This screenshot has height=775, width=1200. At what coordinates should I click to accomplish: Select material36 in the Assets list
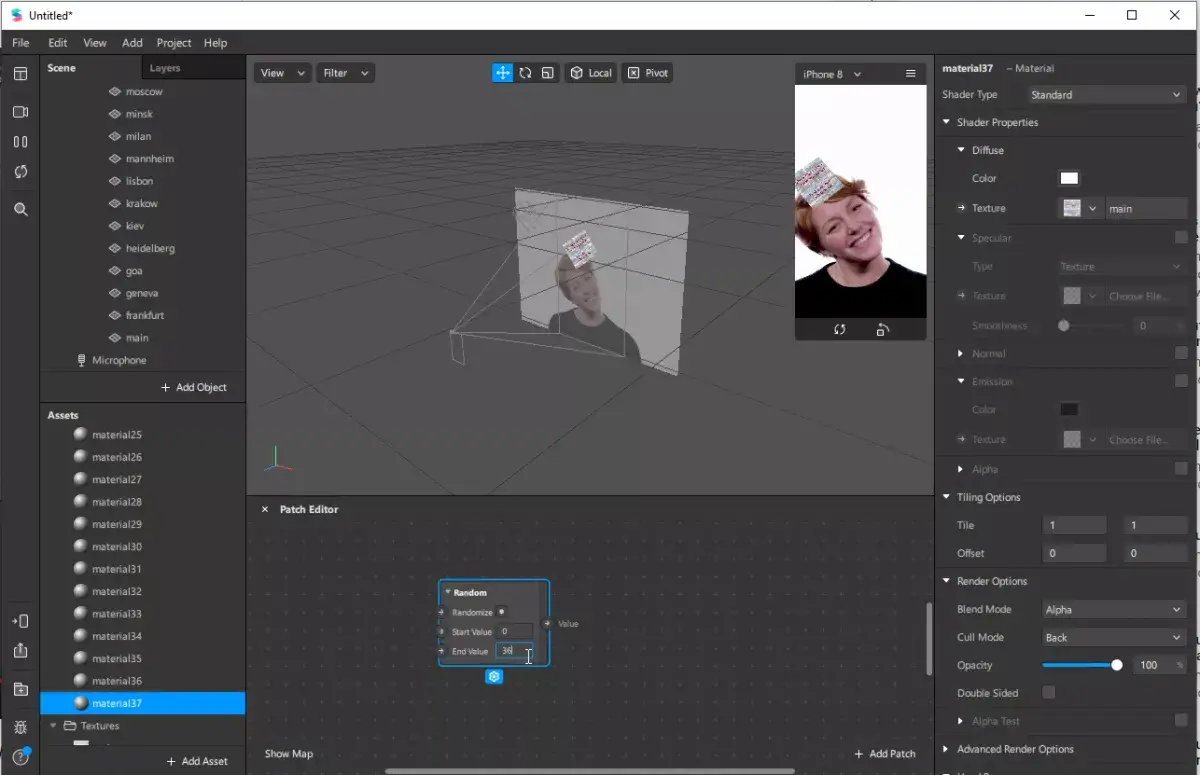(120, 680)
